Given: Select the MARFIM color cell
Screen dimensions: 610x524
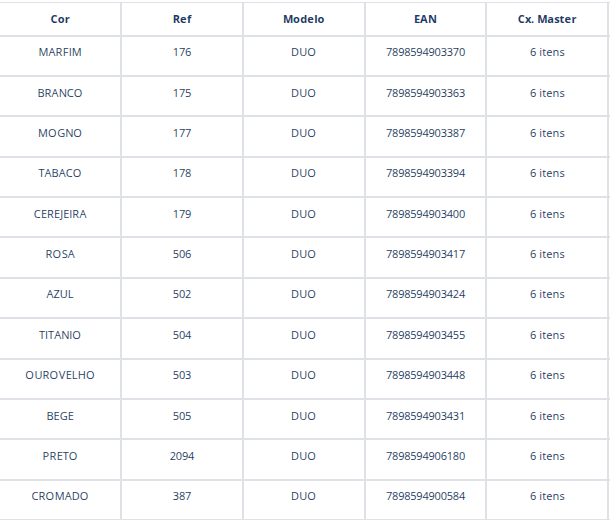Looking at the screenshot, I should [60, 52].
